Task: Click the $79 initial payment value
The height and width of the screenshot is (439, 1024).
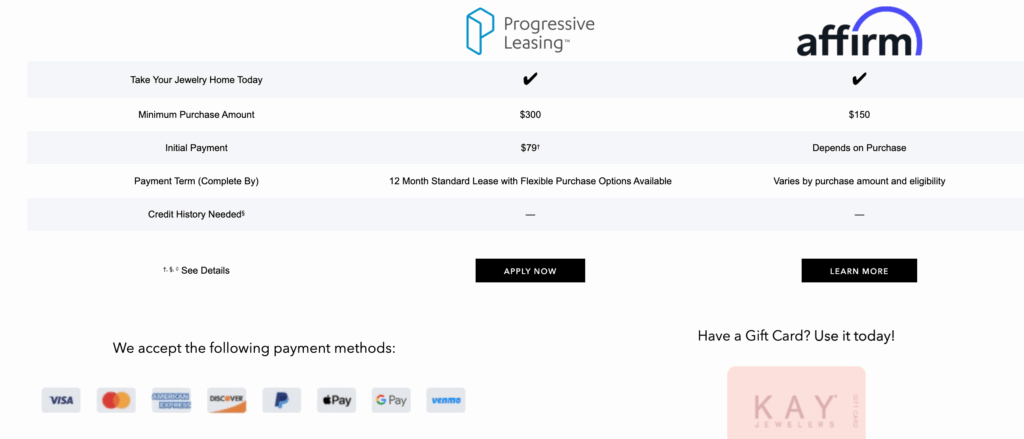Action: [x=529, y=148]
